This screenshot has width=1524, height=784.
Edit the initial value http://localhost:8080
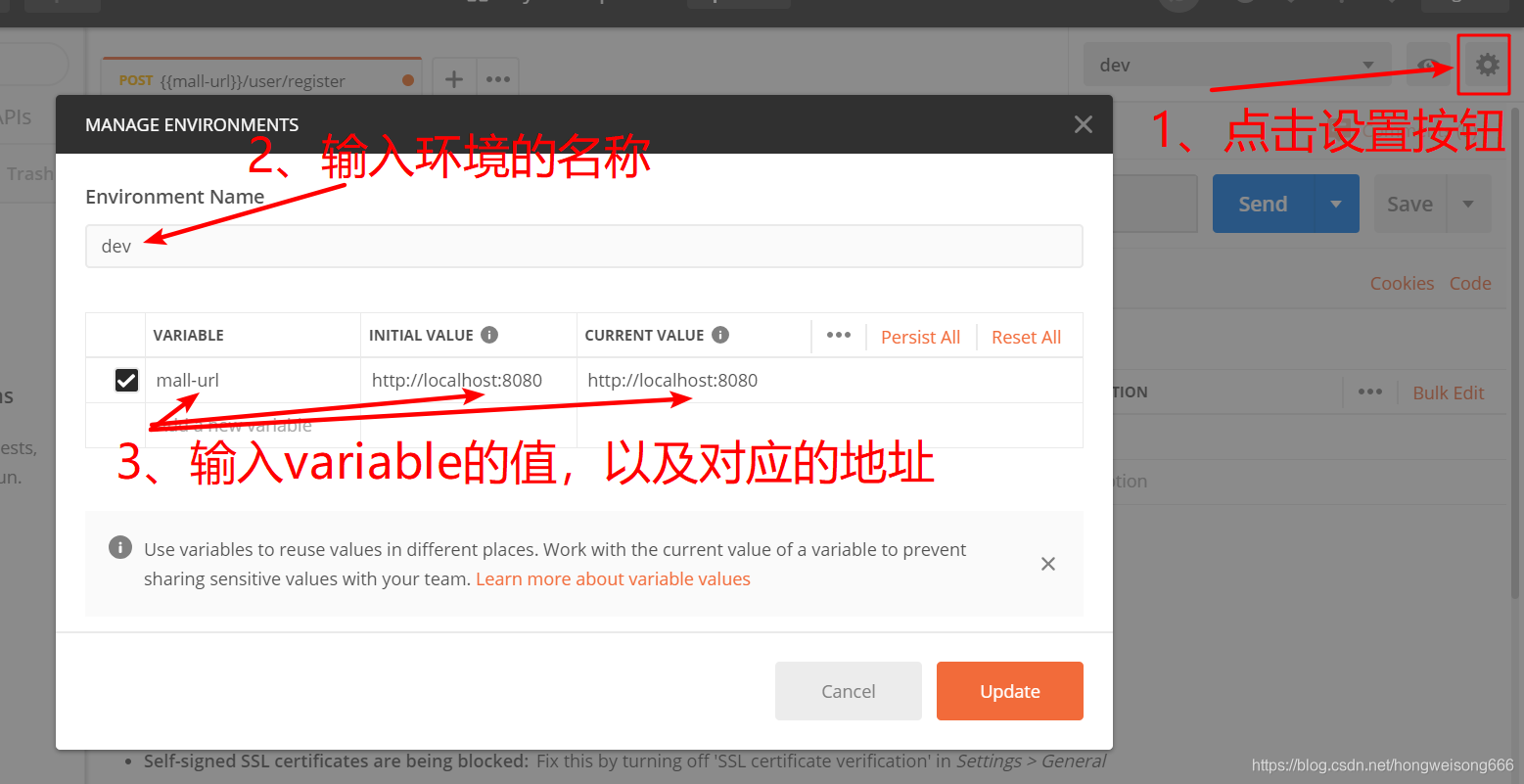468,381
